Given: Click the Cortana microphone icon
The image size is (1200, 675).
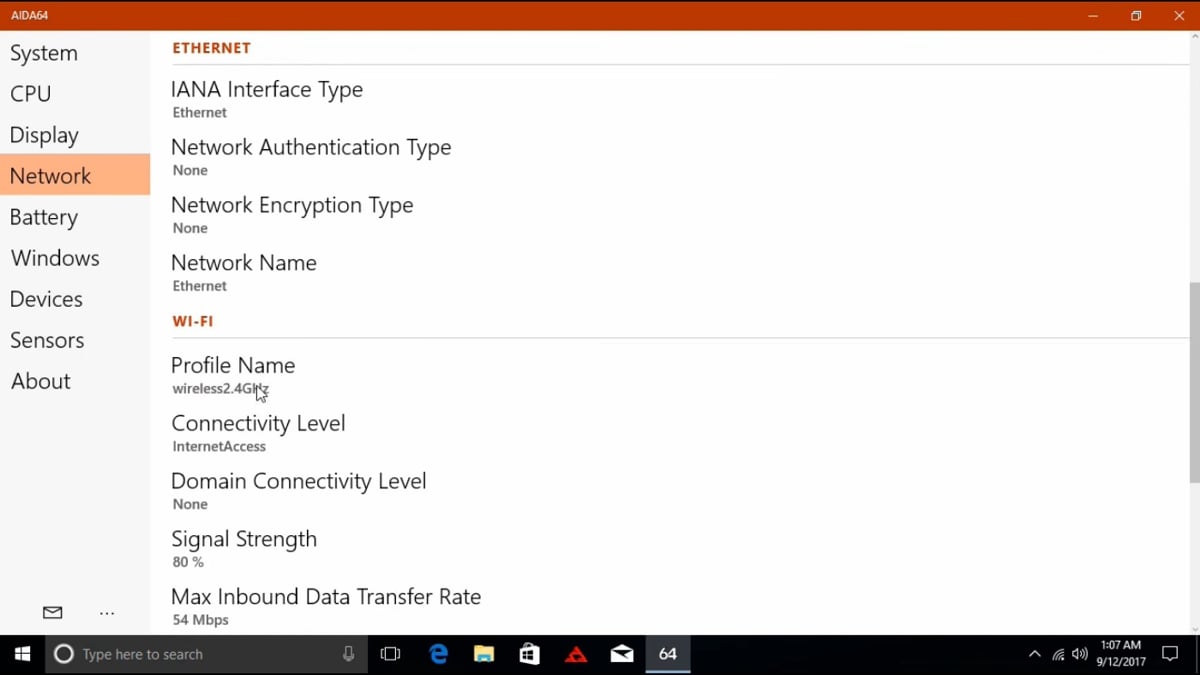Looking at the screenshot, I should pos(348,654).
